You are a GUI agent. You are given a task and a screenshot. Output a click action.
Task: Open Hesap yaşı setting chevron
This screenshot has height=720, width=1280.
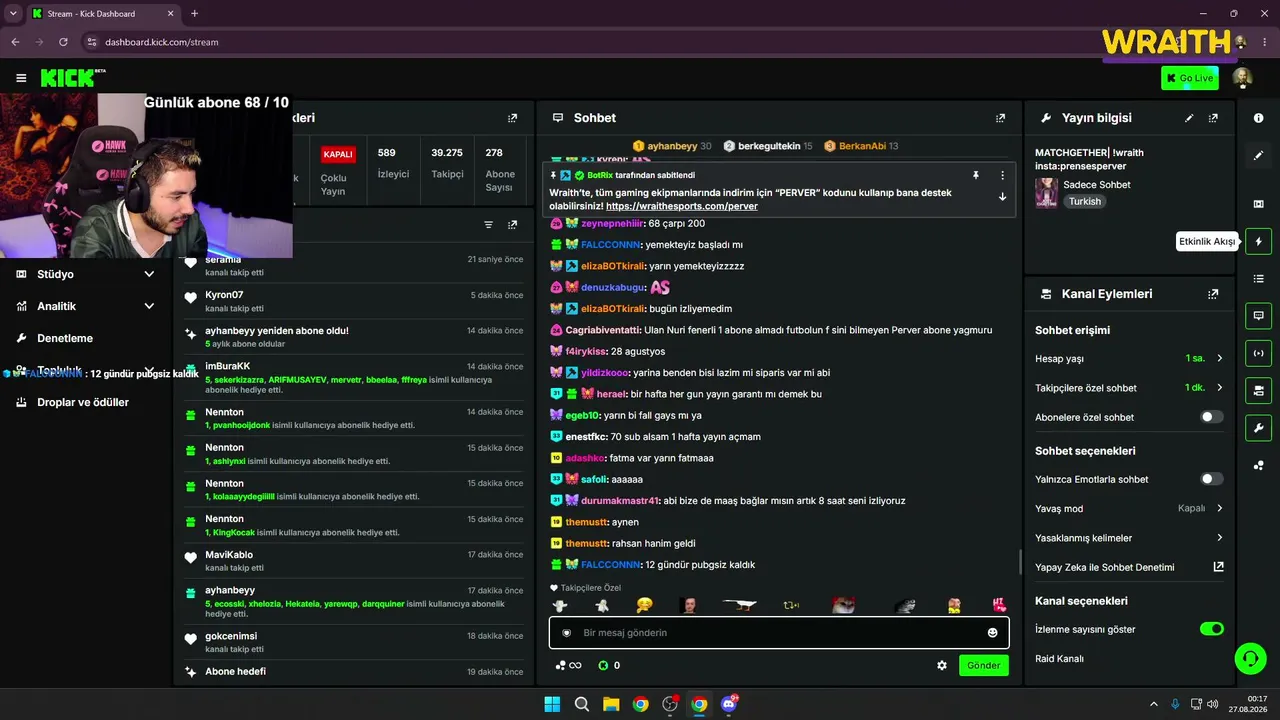tap(1219, 358)
